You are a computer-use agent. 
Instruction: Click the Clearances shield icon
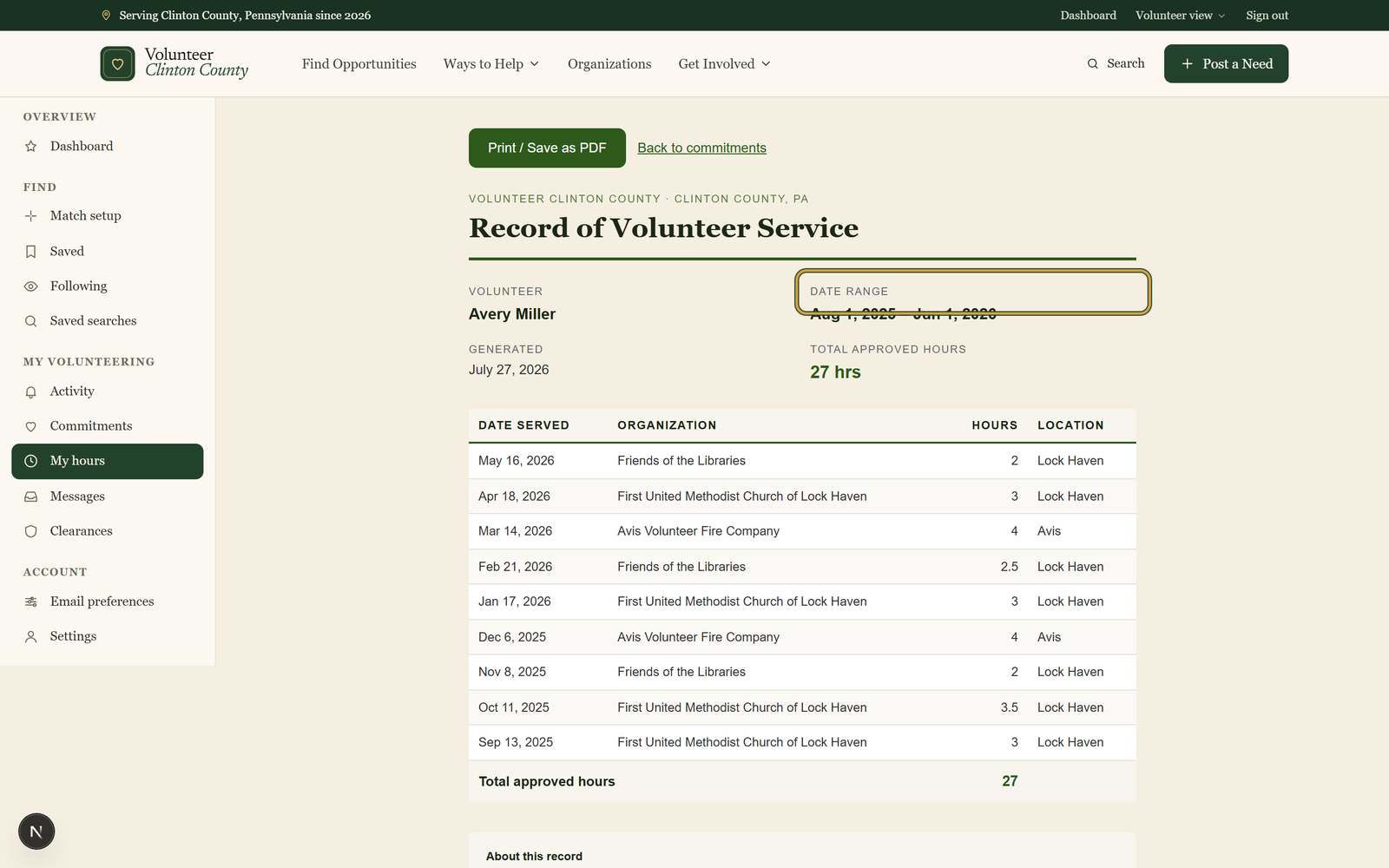pyautogui.click(x=31, y=531)
